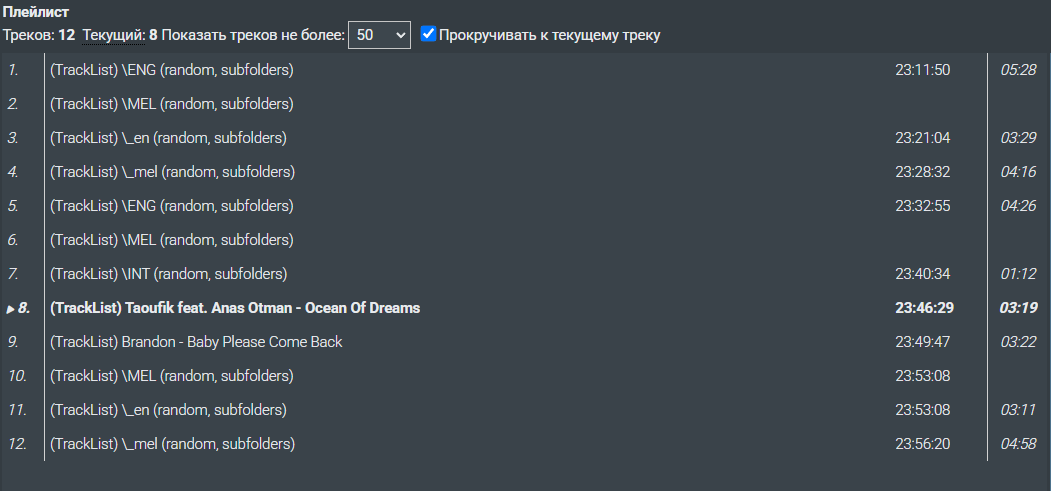The height and width of the screenshot is (491, 1051).
Task: Select the Taoufik 'Ocean Of Dreams' track
Action: click(x=235, y=308)
